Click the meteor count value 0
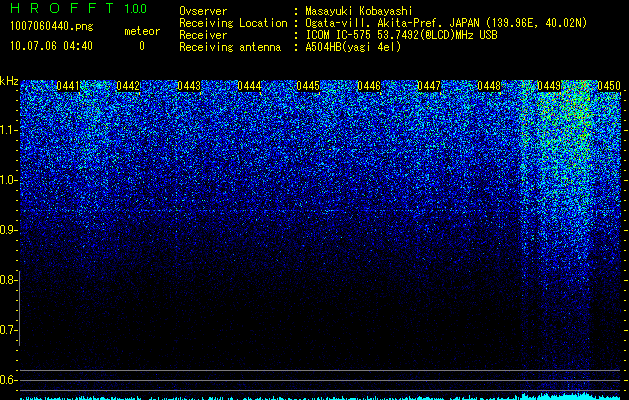 pos(142,46)
